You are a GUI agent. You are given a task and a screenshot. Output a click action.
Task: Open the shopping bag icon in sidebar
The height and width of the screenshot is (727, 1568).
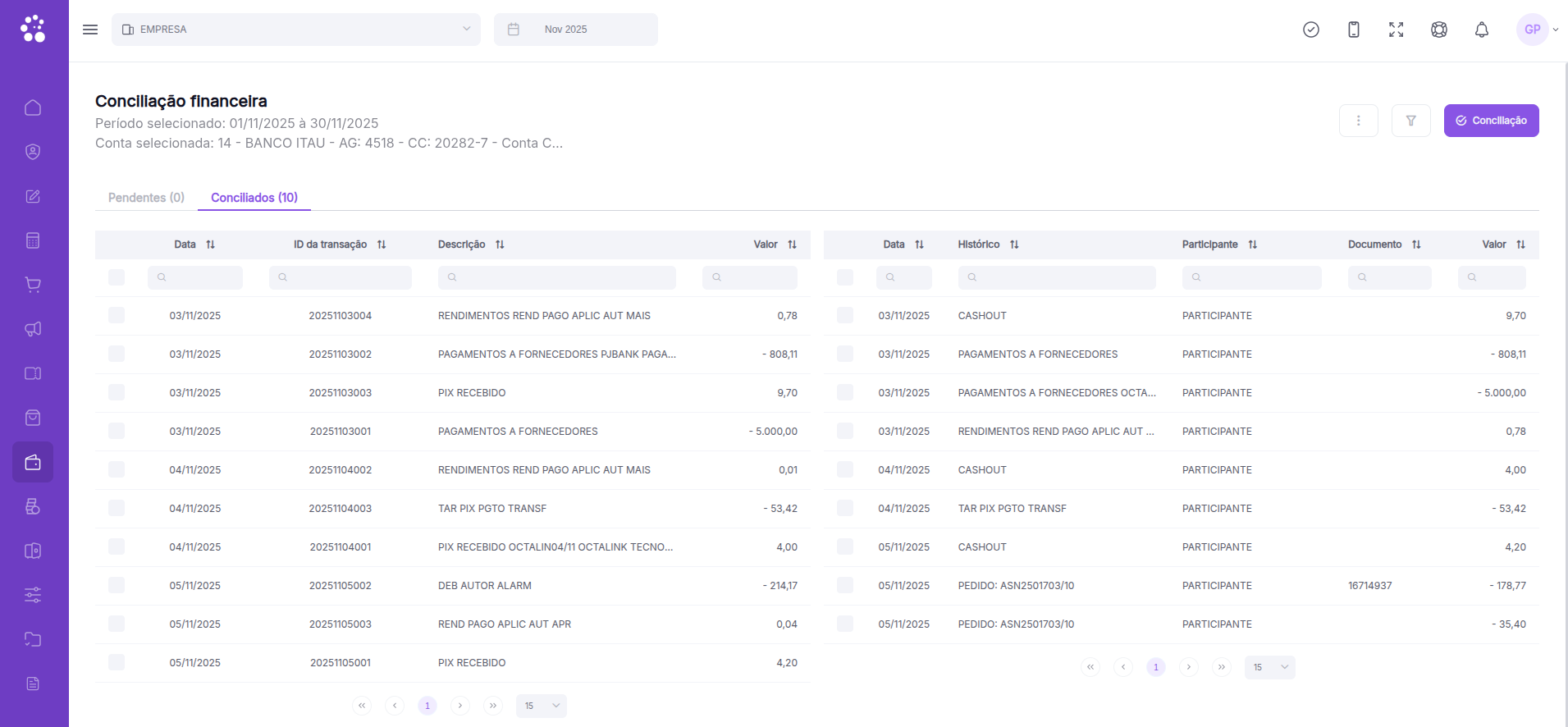pos(33,418)
